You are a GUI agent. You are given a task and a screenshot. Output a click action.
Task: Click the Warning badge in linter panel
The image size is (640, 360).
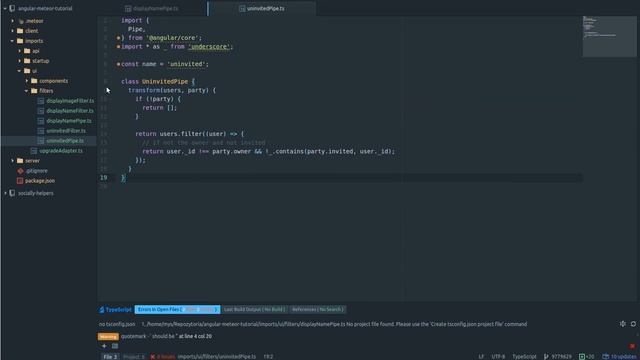point(108,336)
